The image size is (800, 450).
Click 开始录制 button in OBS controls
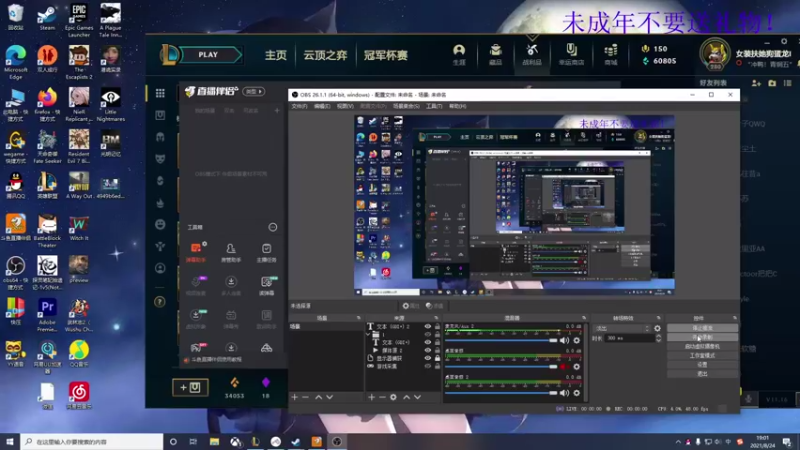point(702,337)
